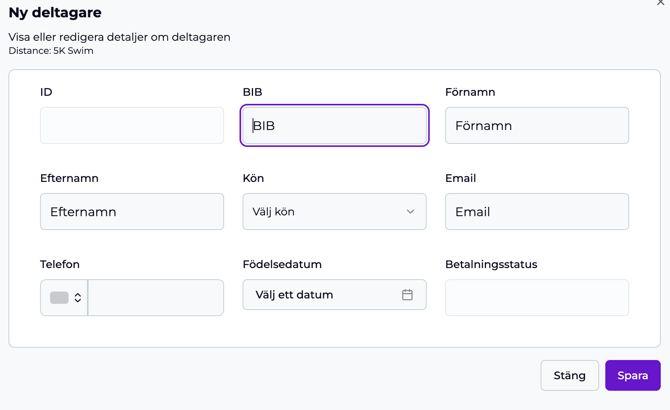Focus the Email input field

pos(536,212)
